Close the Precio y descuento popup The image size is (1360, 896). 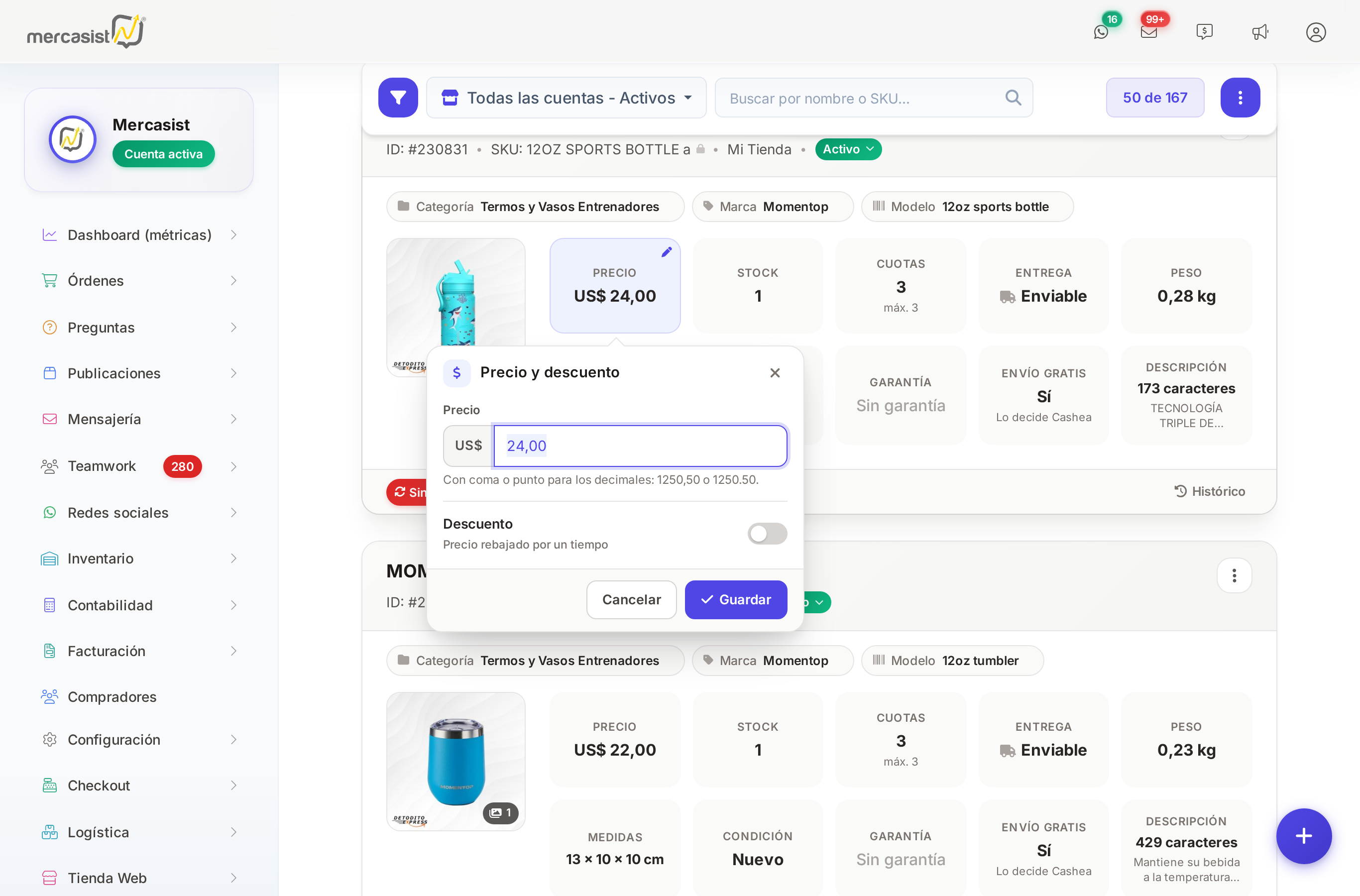click(774, 372)
